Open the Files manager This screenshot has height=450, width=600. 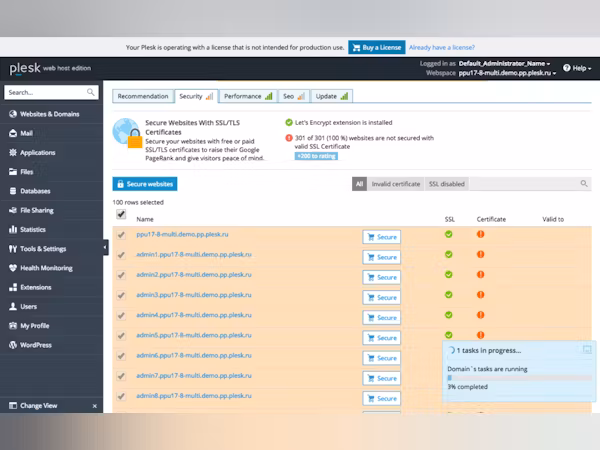21,172
